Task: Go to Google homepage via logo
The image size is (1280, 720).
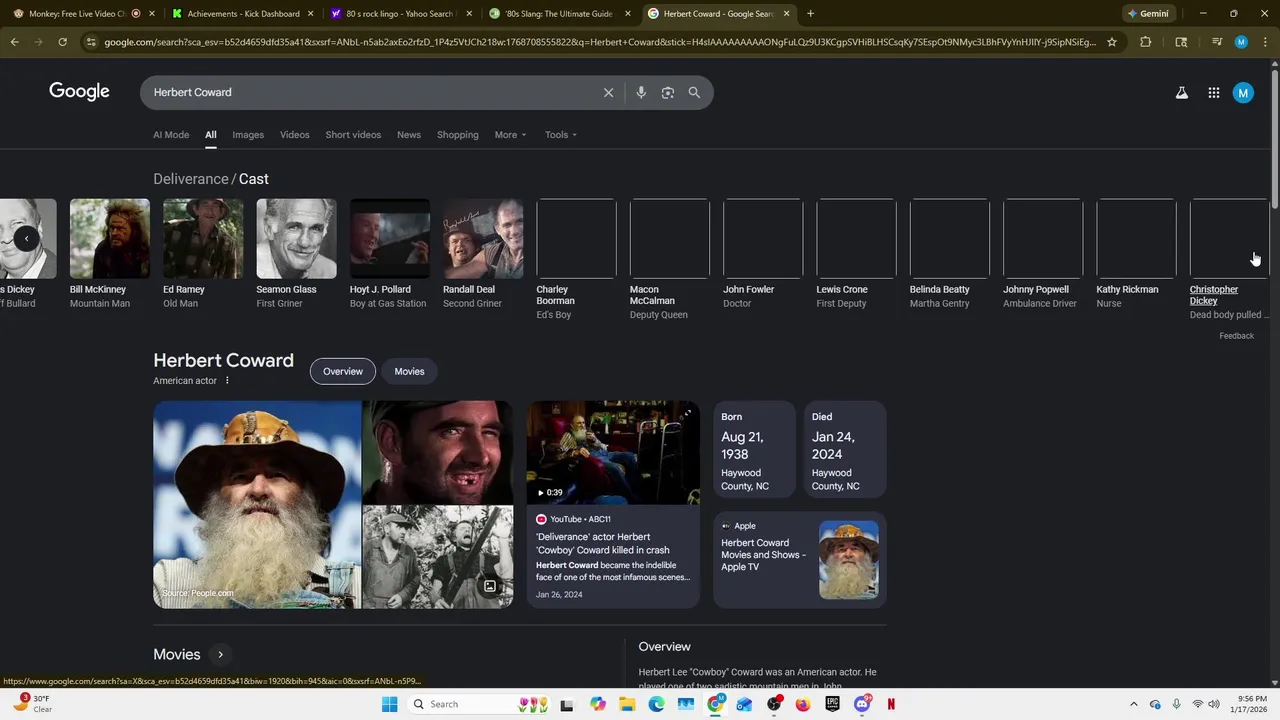Action: [x=79, y=92]
